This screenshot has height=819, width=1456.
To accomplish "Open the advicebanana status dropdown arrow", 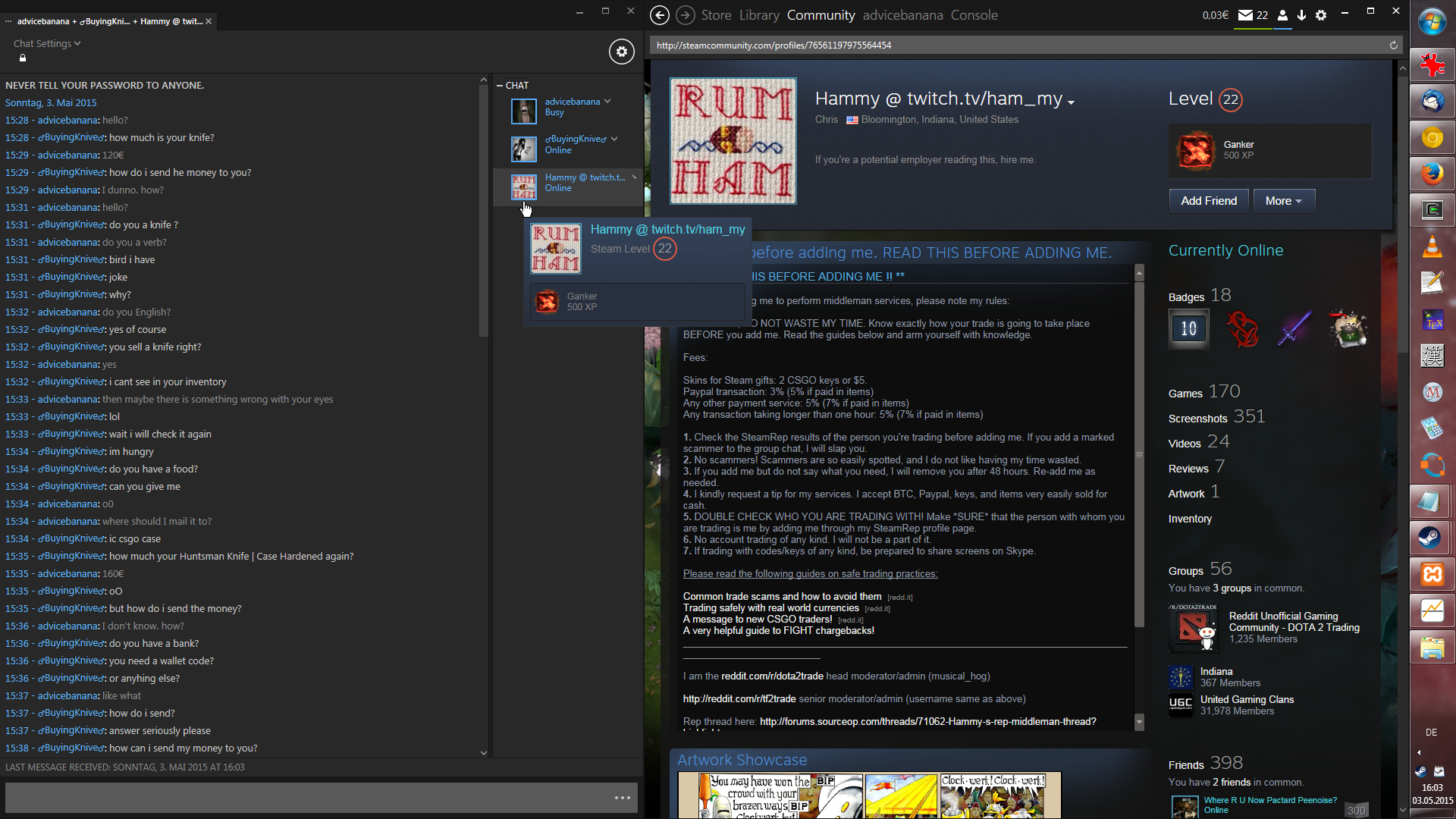I will click(x=607, y=102).
